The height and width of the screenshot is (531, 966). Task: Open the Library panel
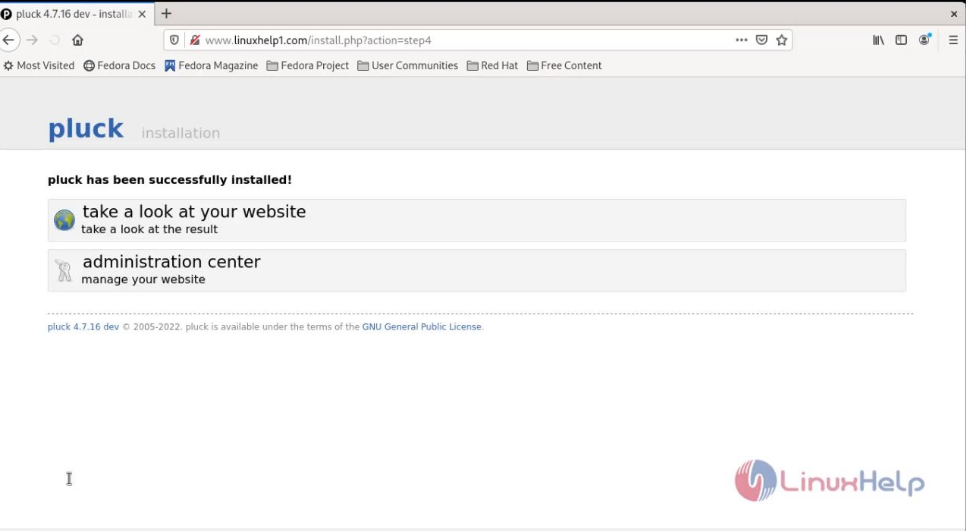click(x=878, y=40)
